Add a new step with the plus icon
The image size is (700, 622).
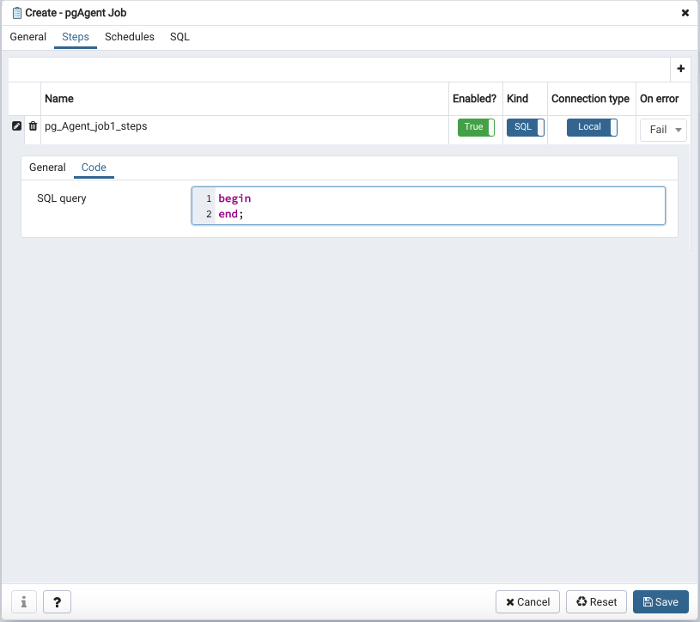click(x=680, y=69)
